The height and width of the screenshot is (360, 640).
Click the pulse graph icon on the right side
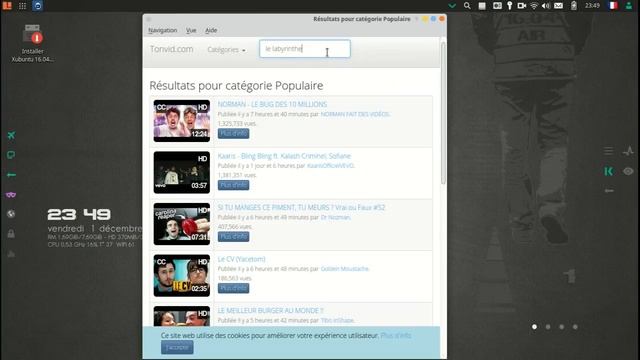tap(628, 151)
